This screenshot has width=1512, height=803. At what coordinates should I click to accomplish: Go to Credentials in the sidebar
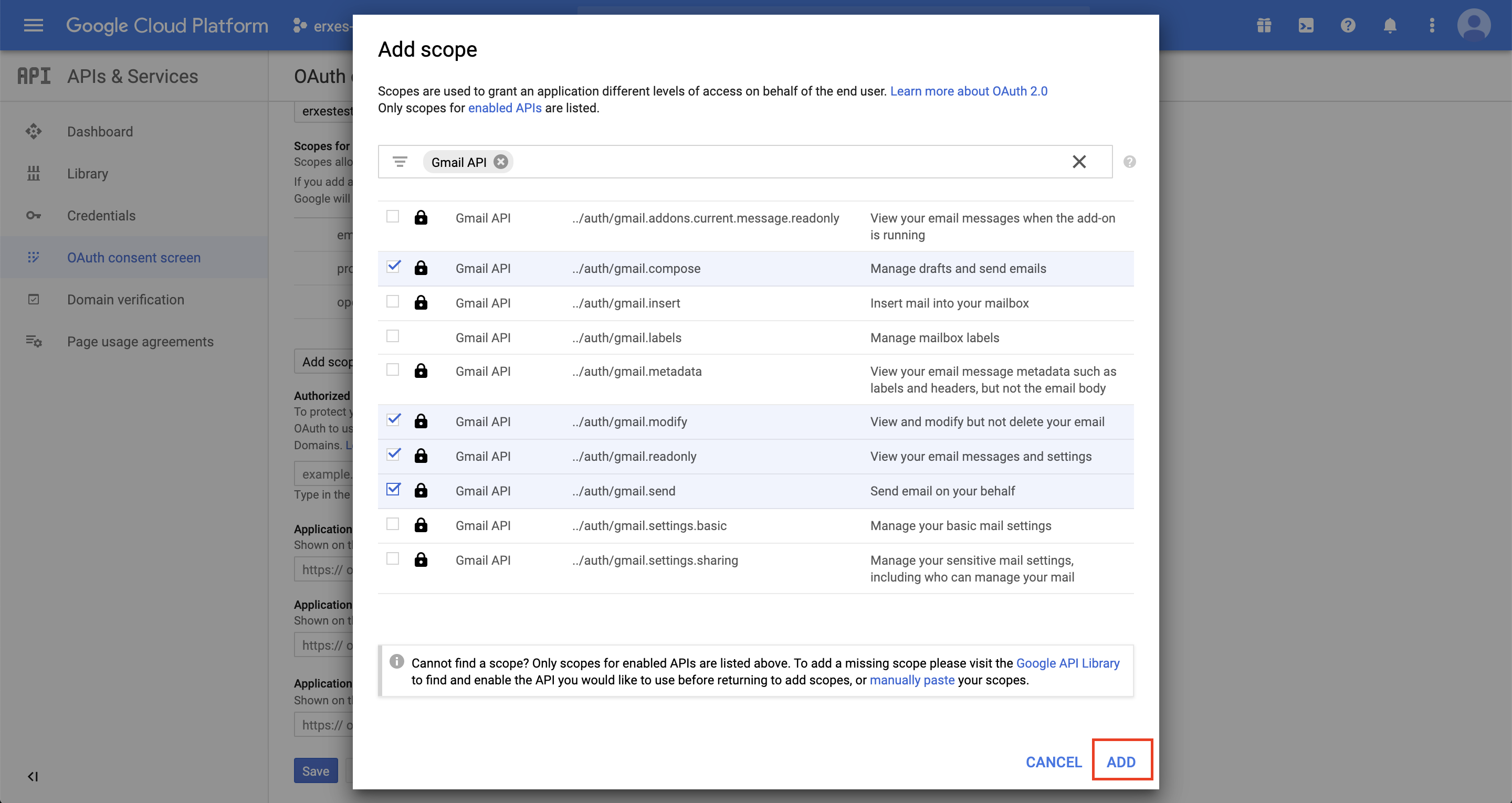(x=101, y=215)
